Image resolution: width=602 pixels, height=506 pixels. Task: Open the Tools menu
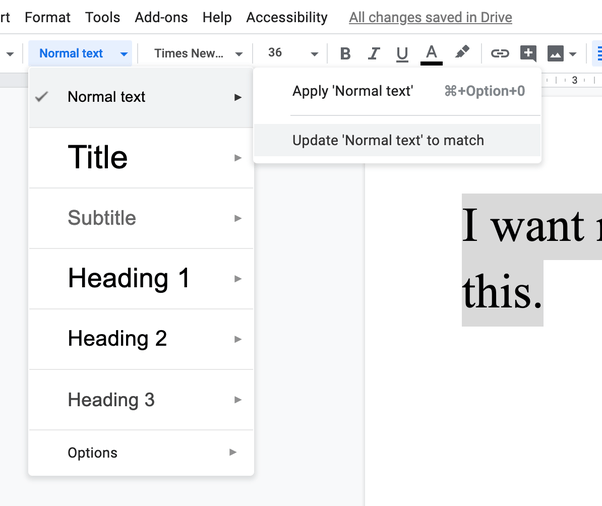[103, 17]
